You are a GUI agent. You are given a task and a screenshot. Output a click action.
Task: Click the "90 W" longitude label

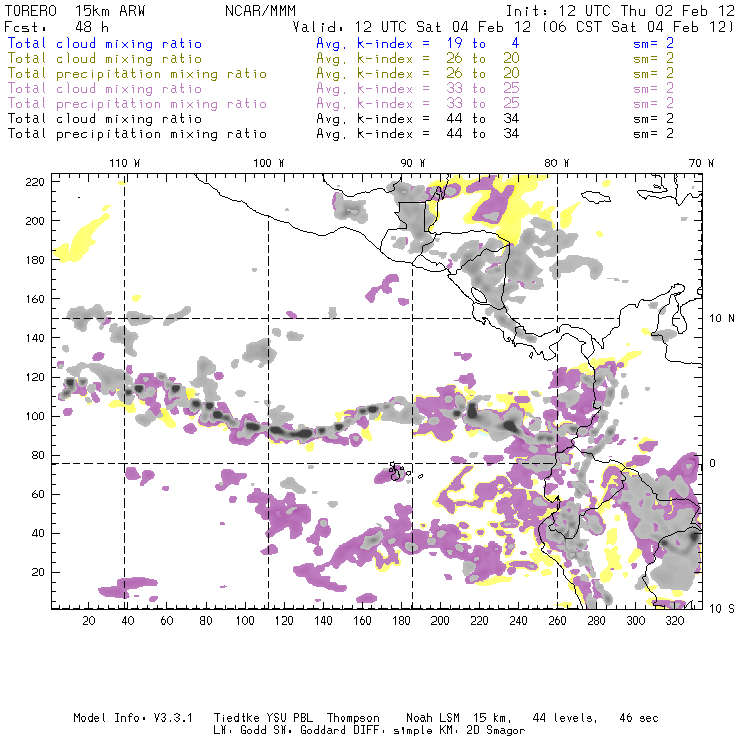coord(412,163)
